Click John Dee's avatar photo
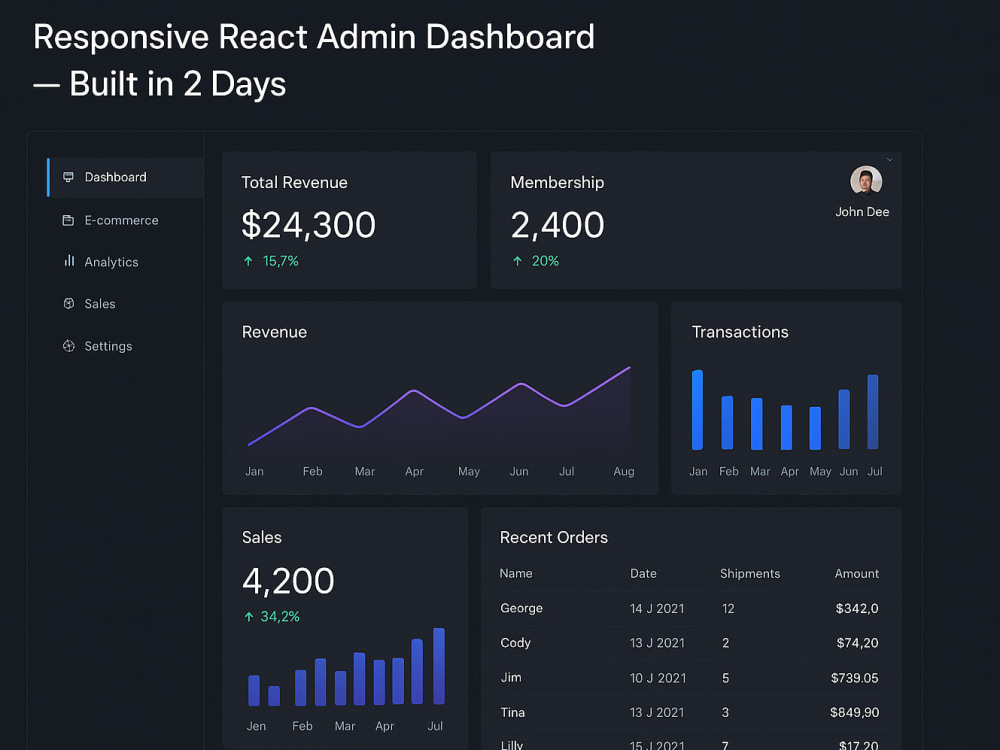The width and height of the screenshot is (1000, 750). (866, 180)
